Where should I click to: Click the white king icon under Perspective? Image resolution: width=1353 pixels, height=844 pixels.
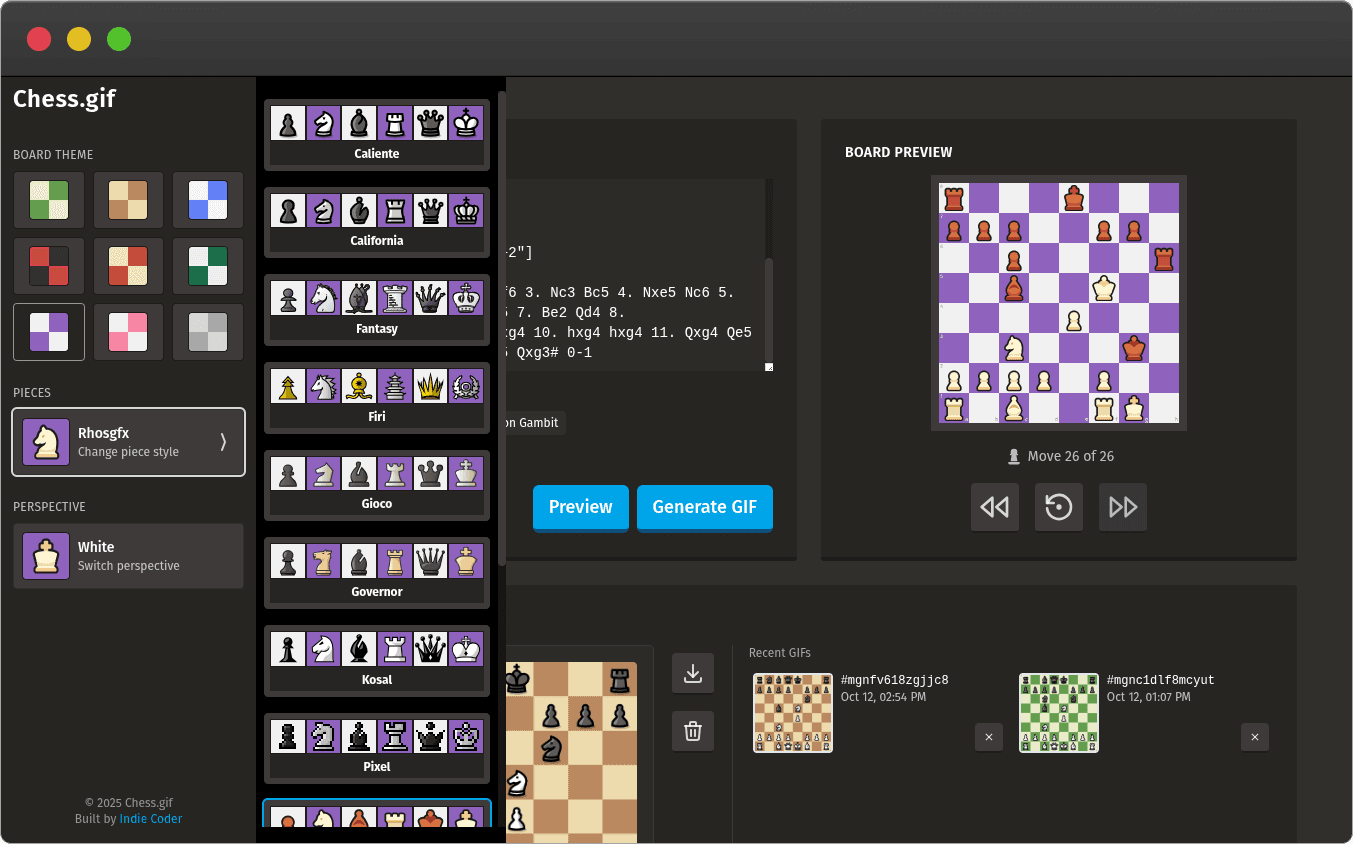(x=45, y=556)
